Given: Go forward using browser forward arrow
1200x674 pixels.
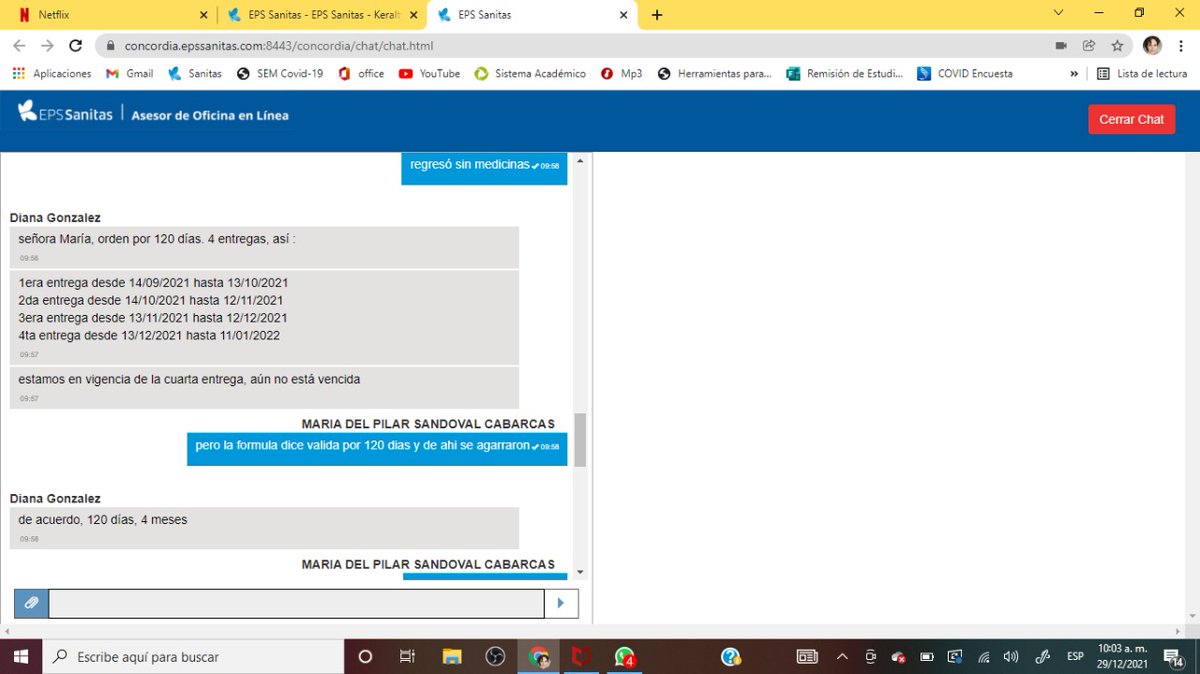Looking at the screenshot, I should [x=47, y=46].
